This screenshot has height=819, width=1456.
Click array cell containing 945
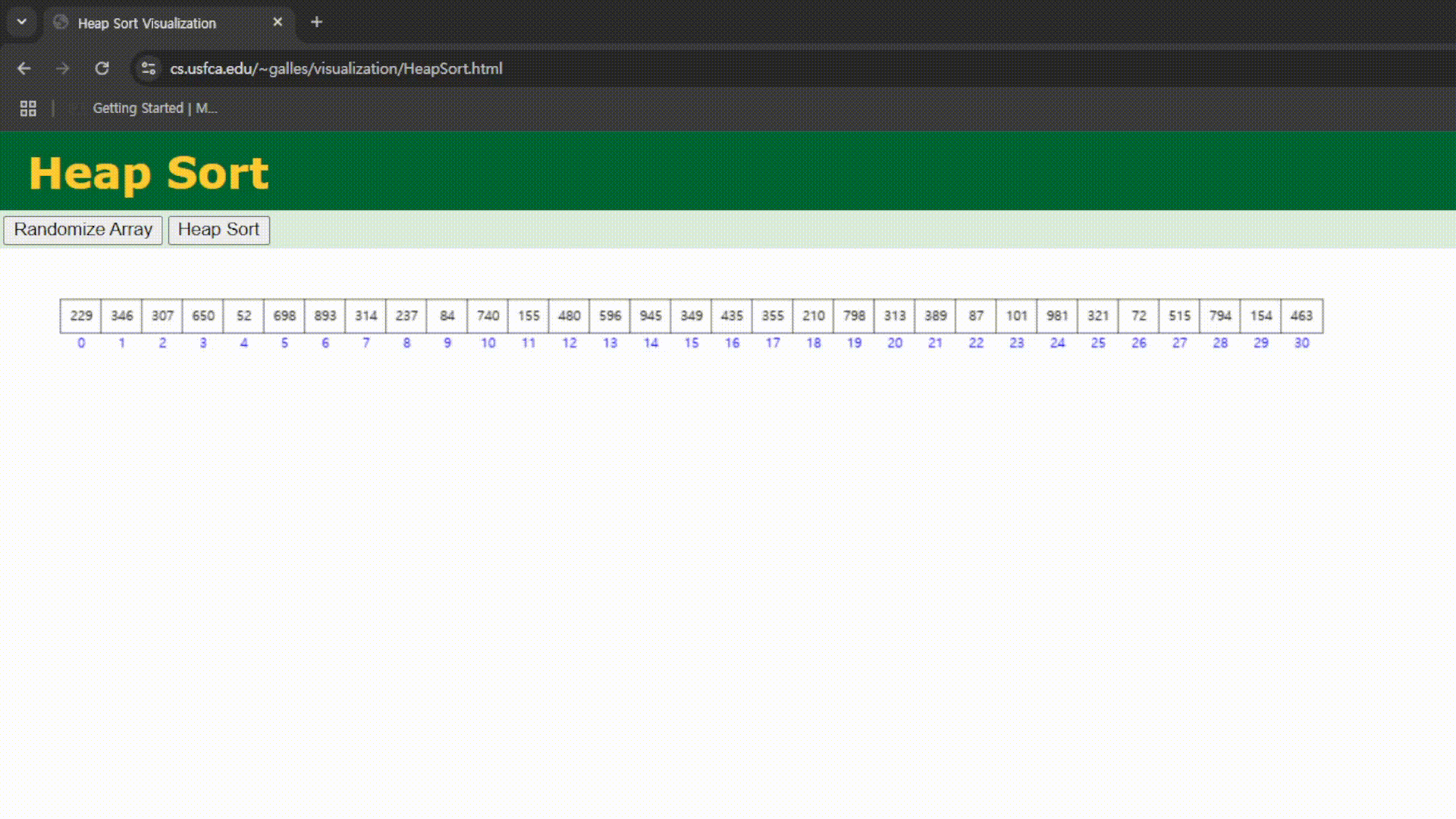point(651,316)
